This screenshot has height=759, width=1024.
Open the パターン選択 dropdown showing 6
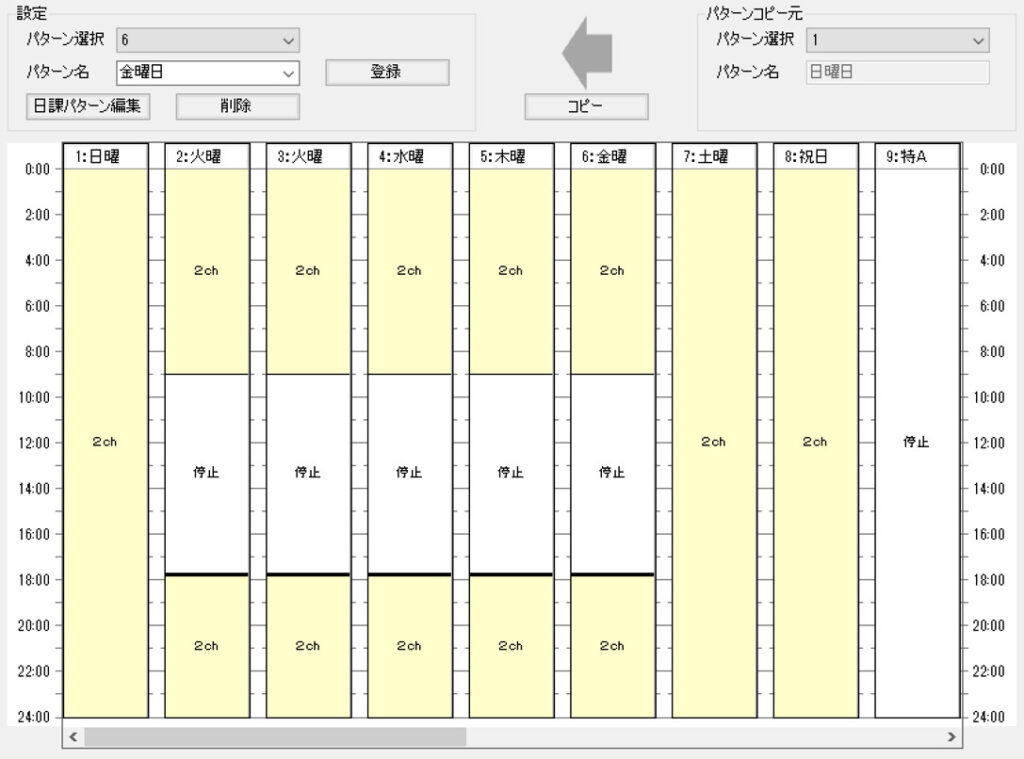tap(289, 40)
